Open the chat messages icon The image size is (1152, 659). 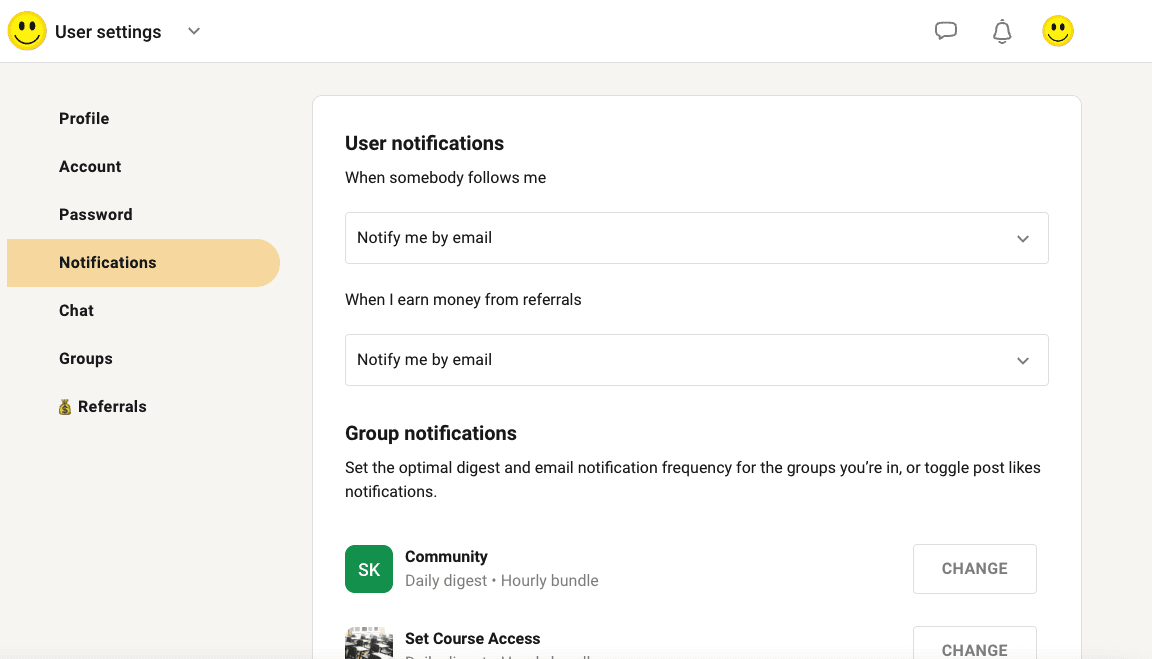tap(945, 31)
